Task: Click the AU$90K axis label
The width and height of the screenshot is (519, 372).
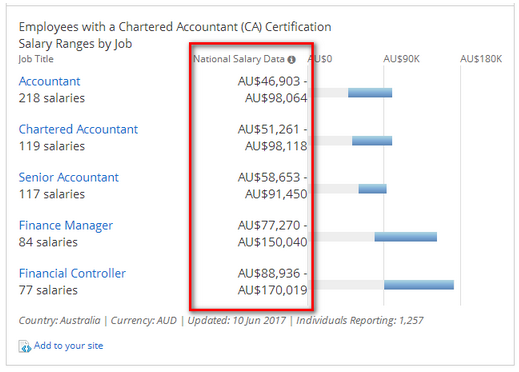Action: pos(401,59)
